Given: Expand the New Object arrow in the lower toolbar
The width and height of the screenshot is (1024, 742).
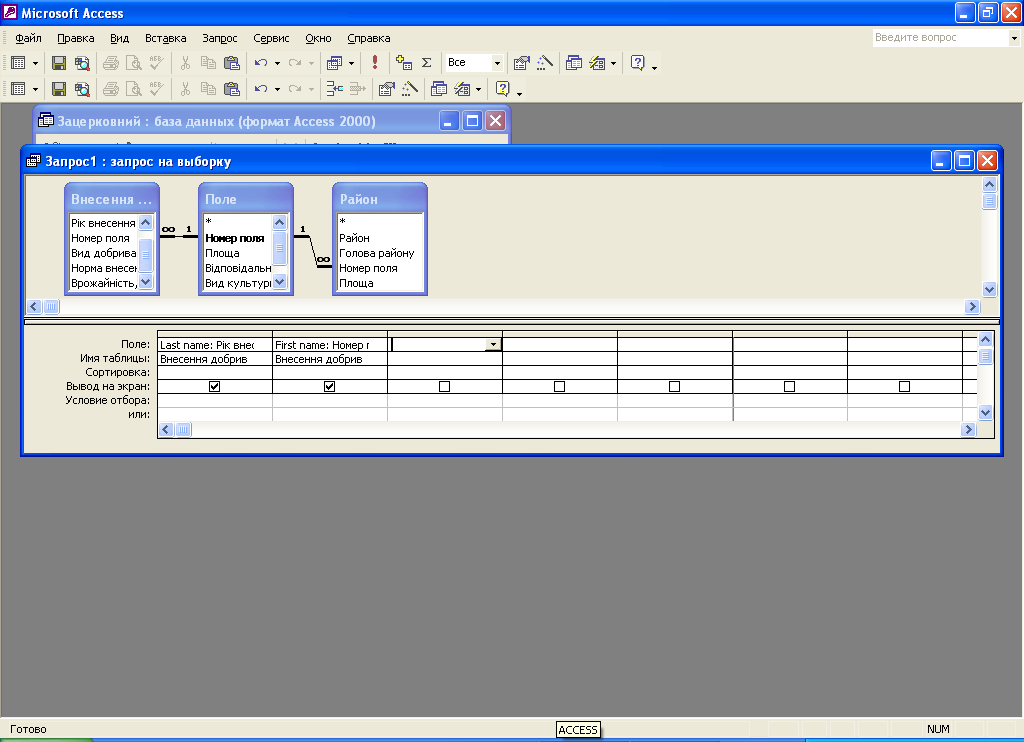Looking at the screenshot, I should [x=479, y=89].
